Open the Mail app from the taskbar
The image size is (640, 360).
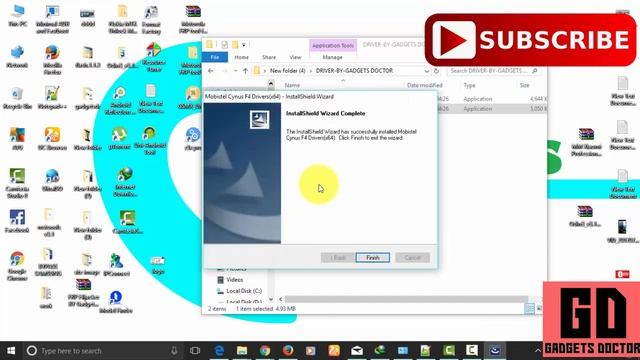[357, 351]
